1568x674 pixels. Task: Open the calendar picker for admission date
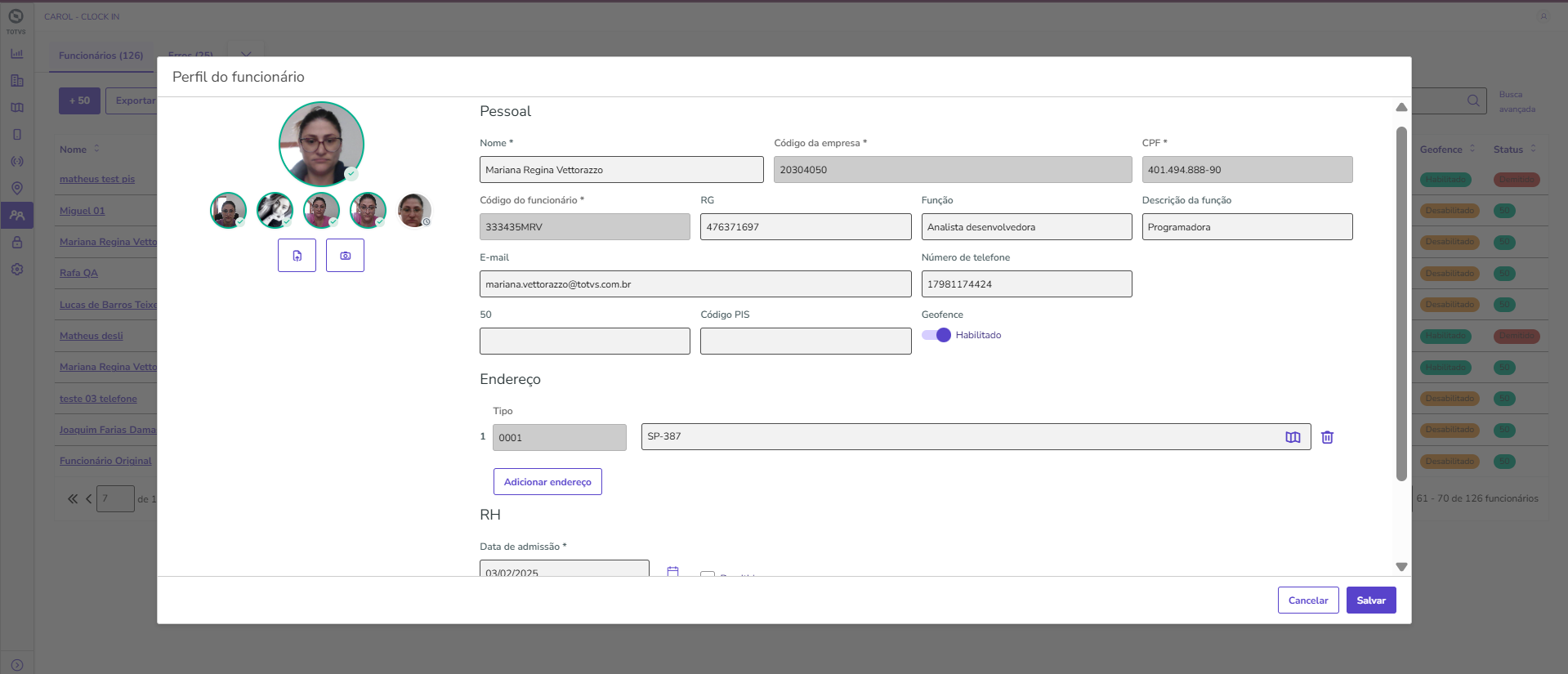tap(672, 571)
